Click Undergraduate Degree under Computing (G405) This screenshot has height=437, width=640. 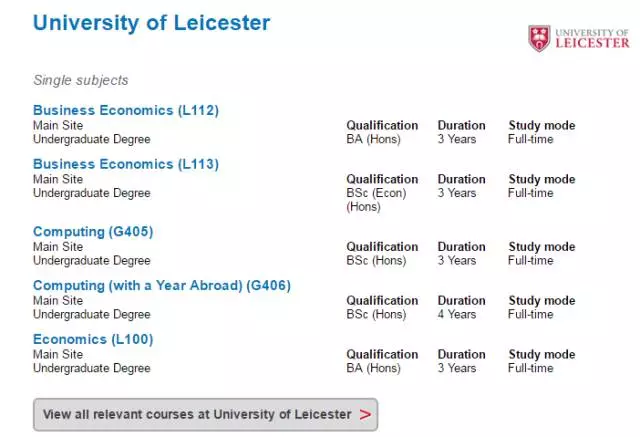(x=92, y=261)
